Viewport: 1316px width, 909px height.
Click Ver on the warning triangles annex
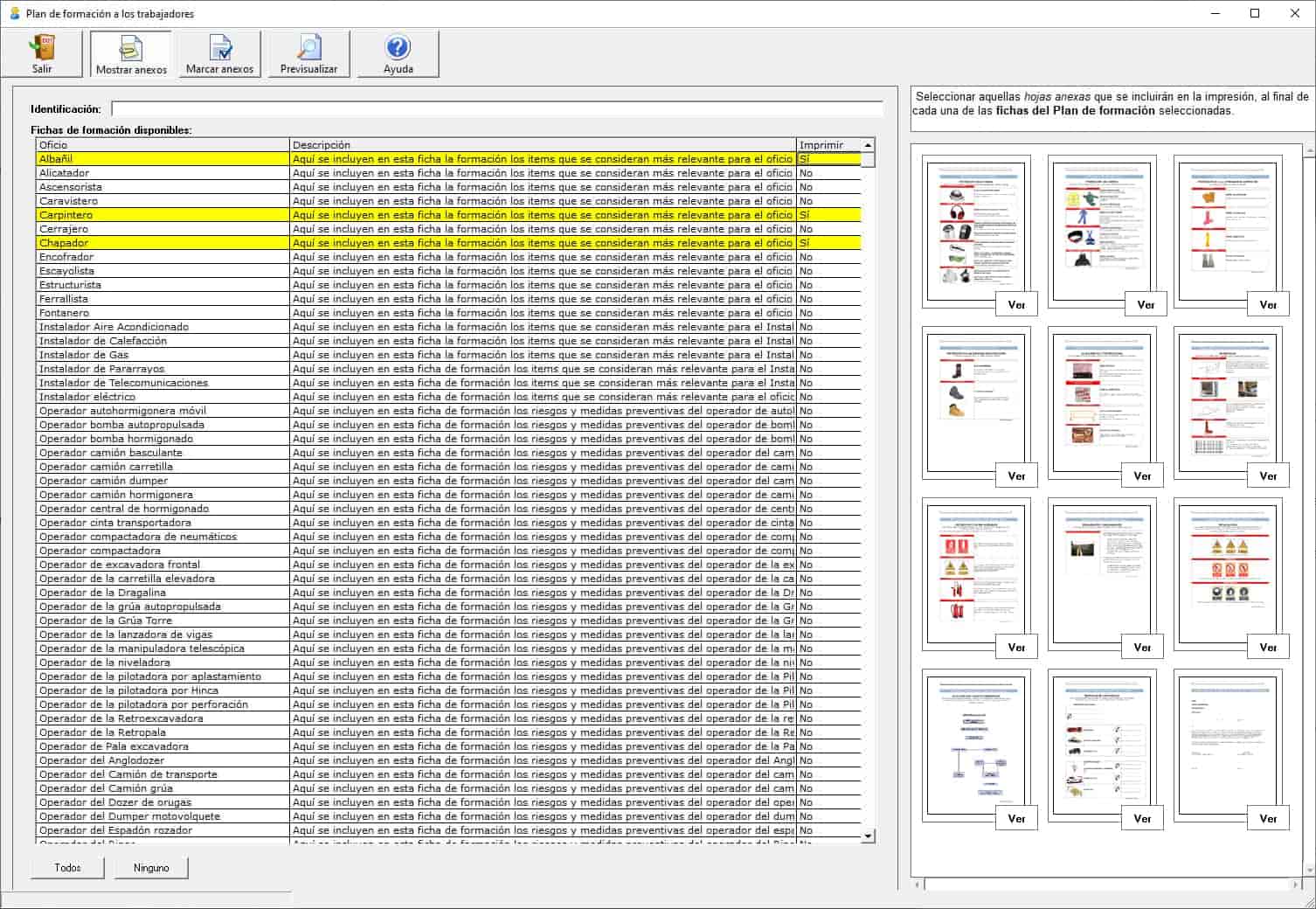tap(1268, 647)
